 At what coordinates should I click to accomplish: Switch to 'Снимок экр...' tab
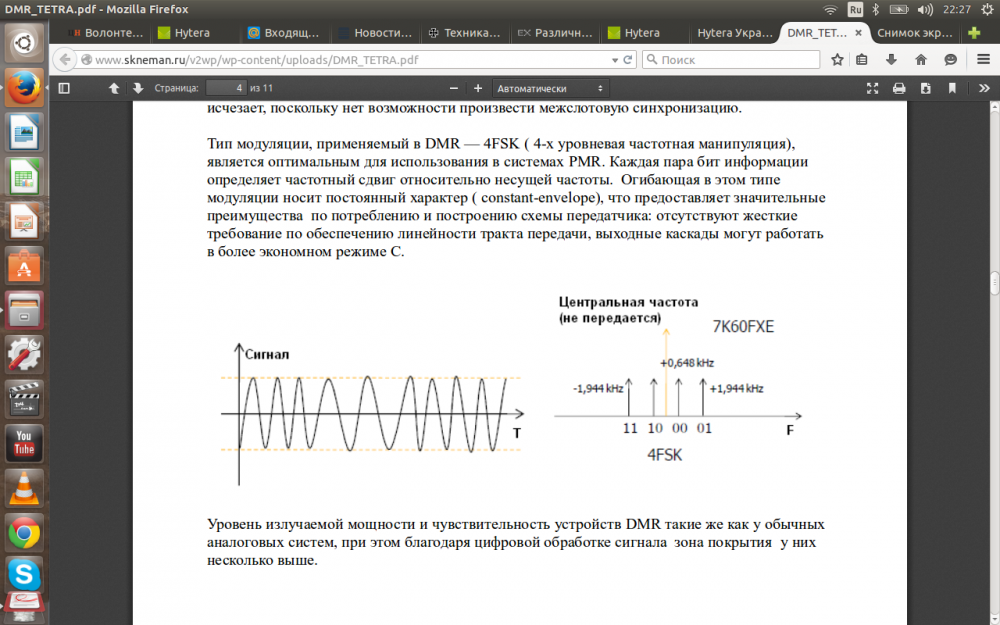click(x=914, y=33)
